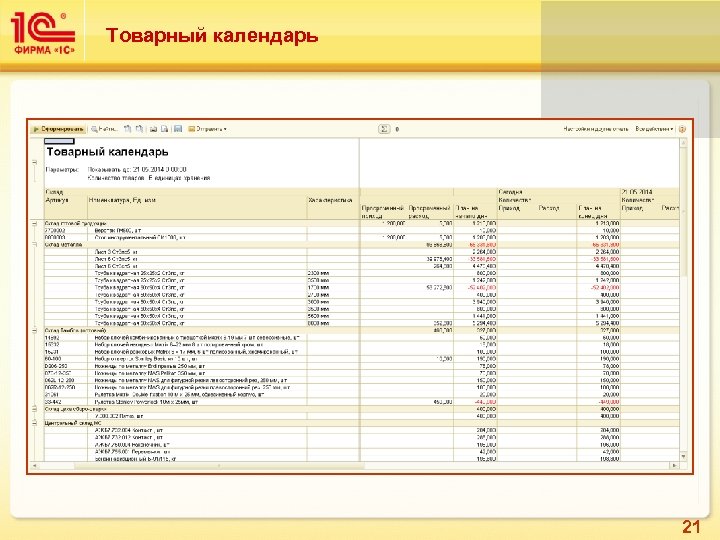Viewport: 720px width, 540px height.
Task: Open the Найти search tool
Action: [x=104, y=129]
